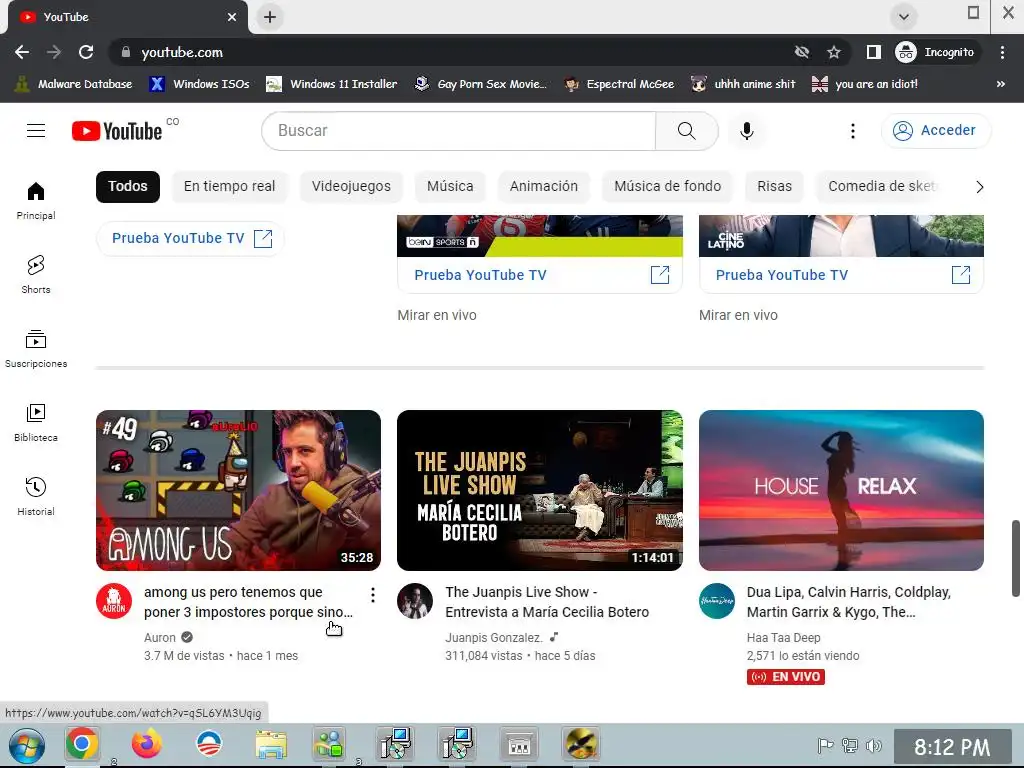Open Chrome three-dot menu
This screenshot has width=1024, height=768.
(1002, 52)
